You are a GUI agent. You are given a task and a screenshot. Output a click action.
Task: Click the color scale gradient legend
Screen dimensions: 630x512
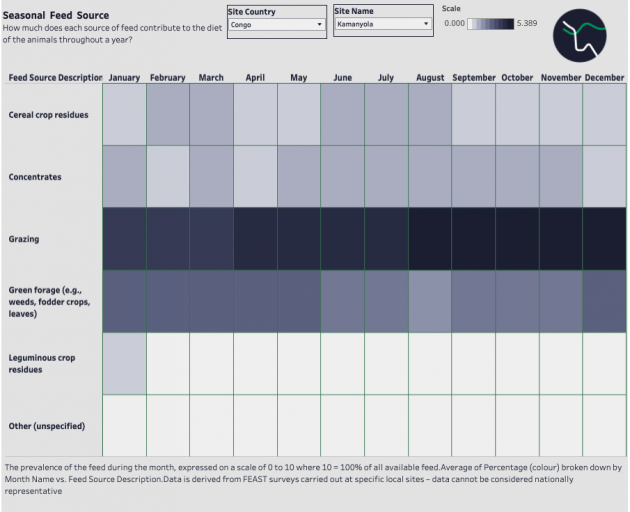pyautogui.click(x=491, y=23)
